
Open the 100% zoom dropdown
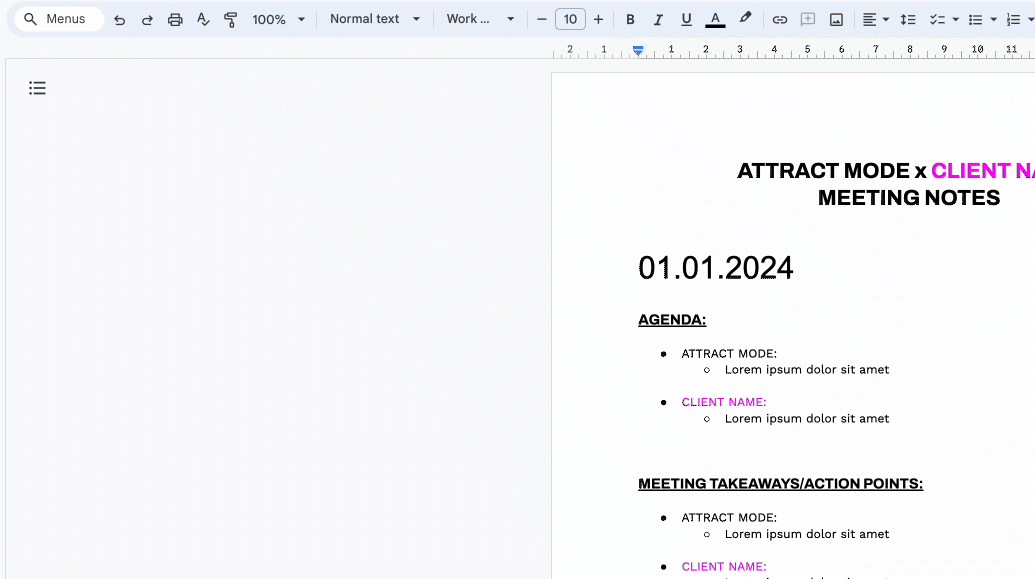pos(279,19)
